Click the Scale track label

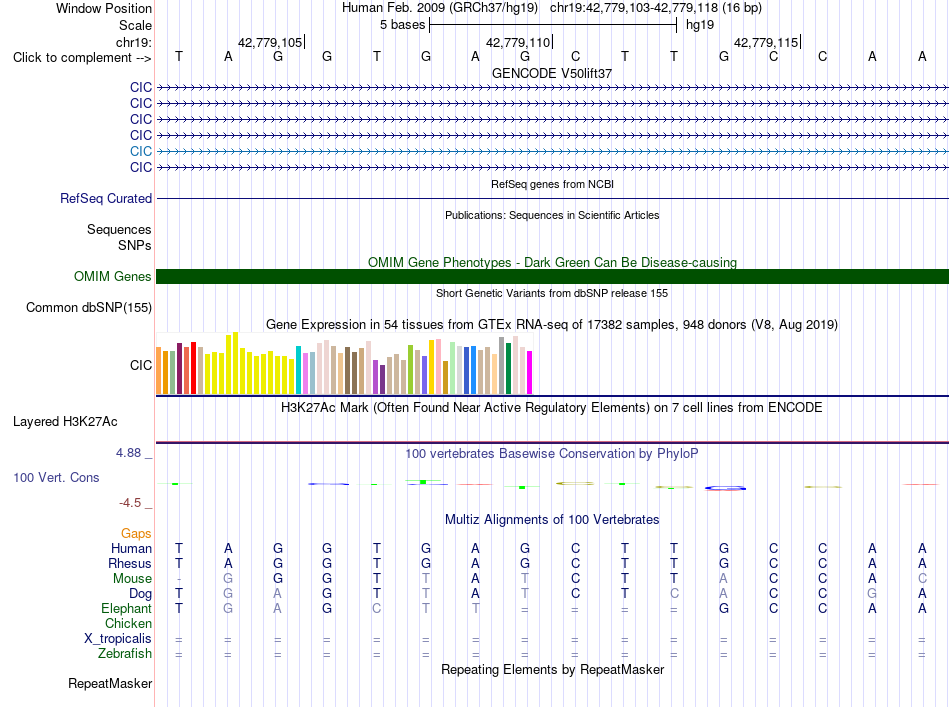[135, 25]
